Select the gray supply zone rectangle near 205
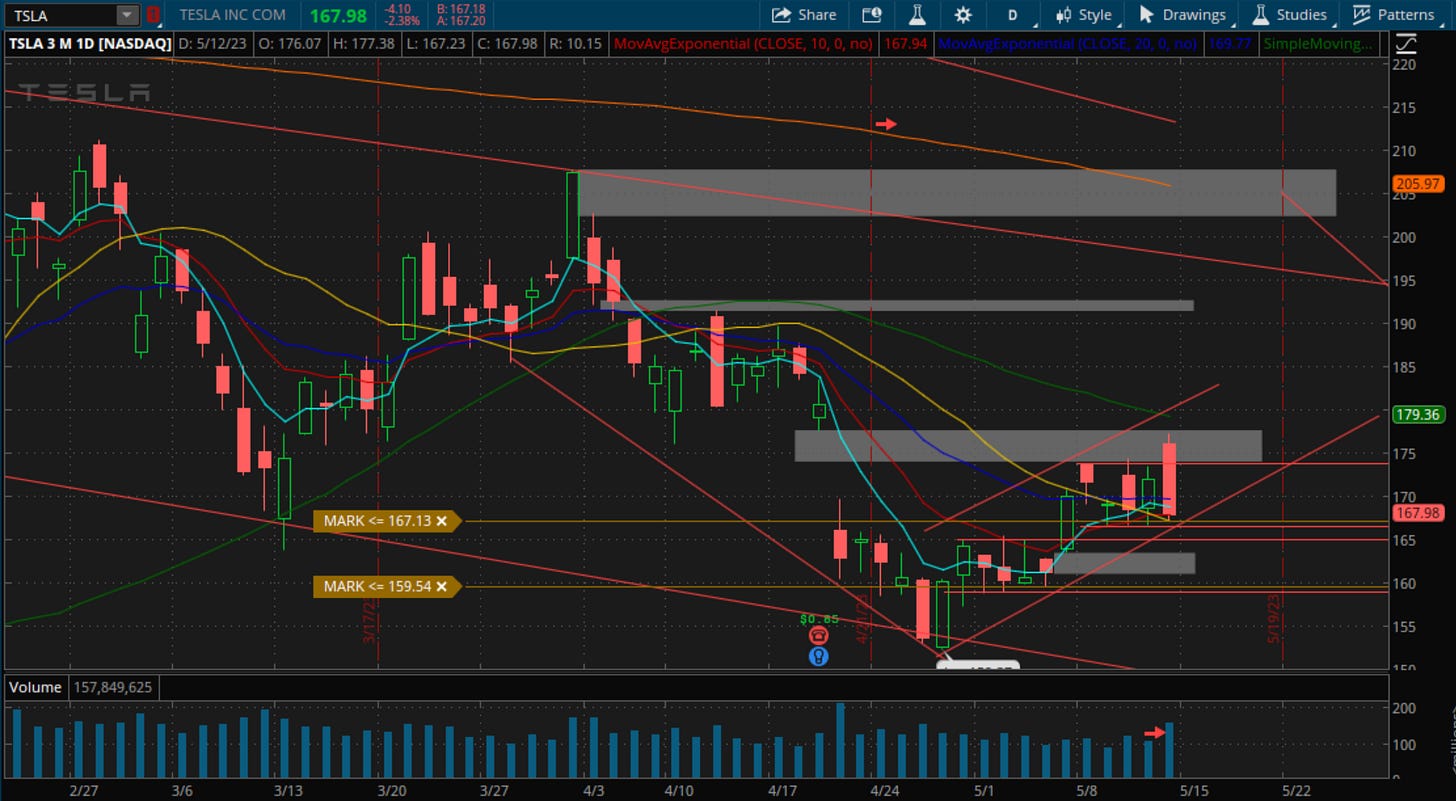Image resolution: width=1456 pixels, height=801 pixels. [x=957, y=192]
